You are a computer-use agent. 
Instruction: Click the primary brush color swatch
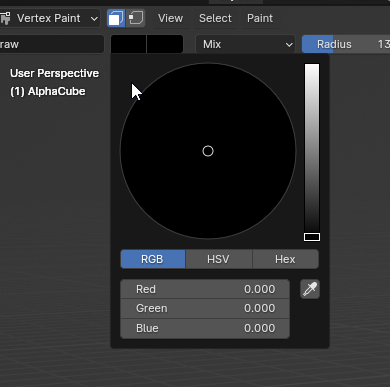pyautogui.click(x=128, y=44)
